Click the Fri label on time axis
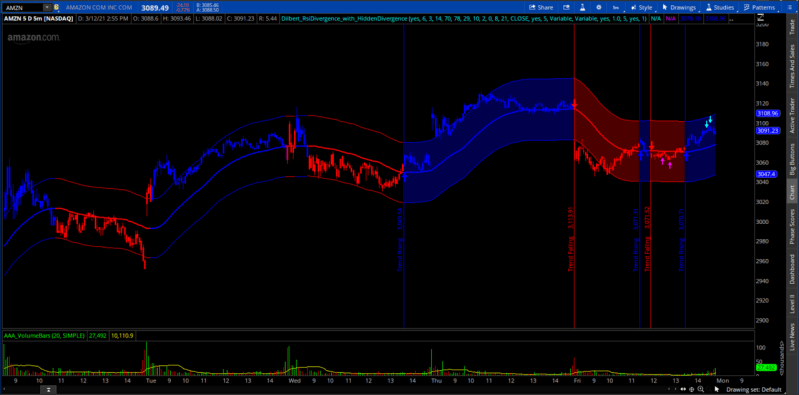799x395 pixels. click(x=577, y=380)
